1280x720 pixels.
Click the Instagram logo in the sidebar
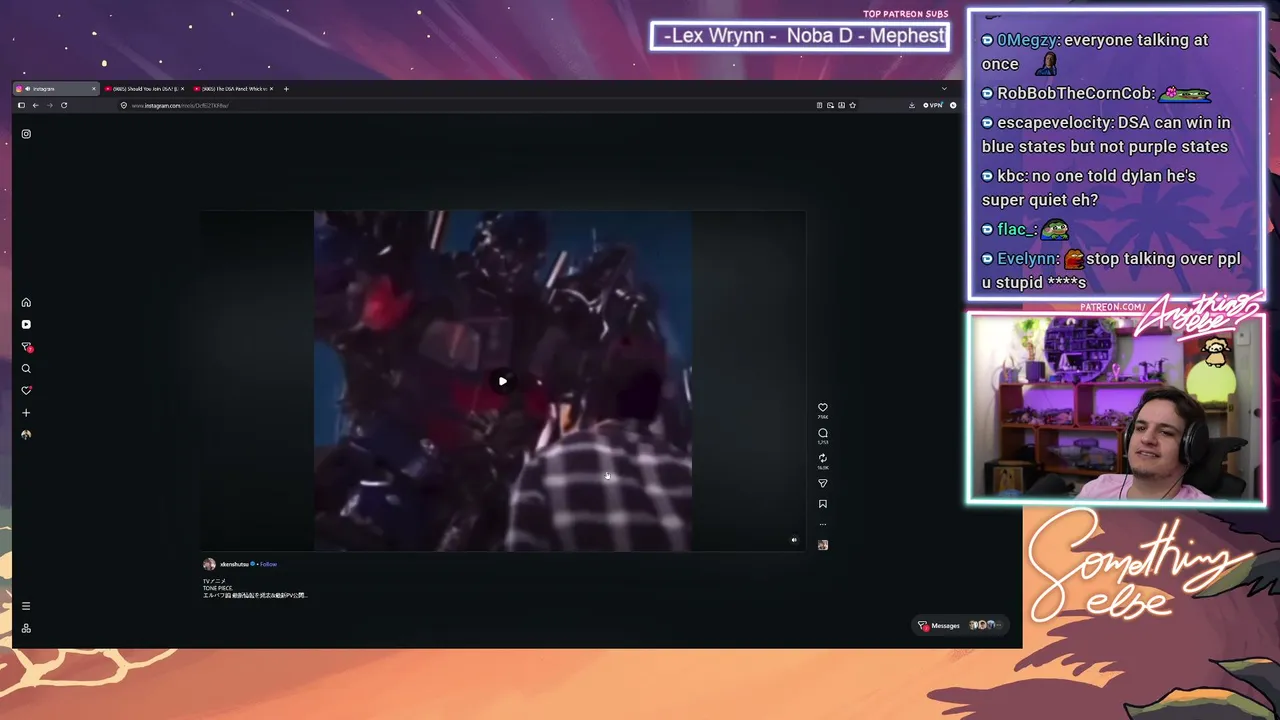click(x=26, y=134)
